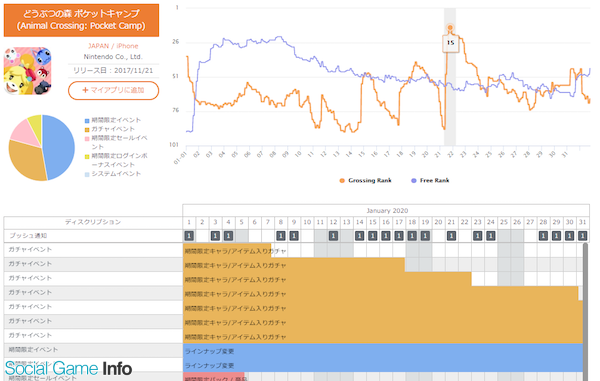The height and width of the screenshot is (381, 600).
Task: Click the push notification badge on January 1
Action: pyautogui.click(x=189, y=236)
